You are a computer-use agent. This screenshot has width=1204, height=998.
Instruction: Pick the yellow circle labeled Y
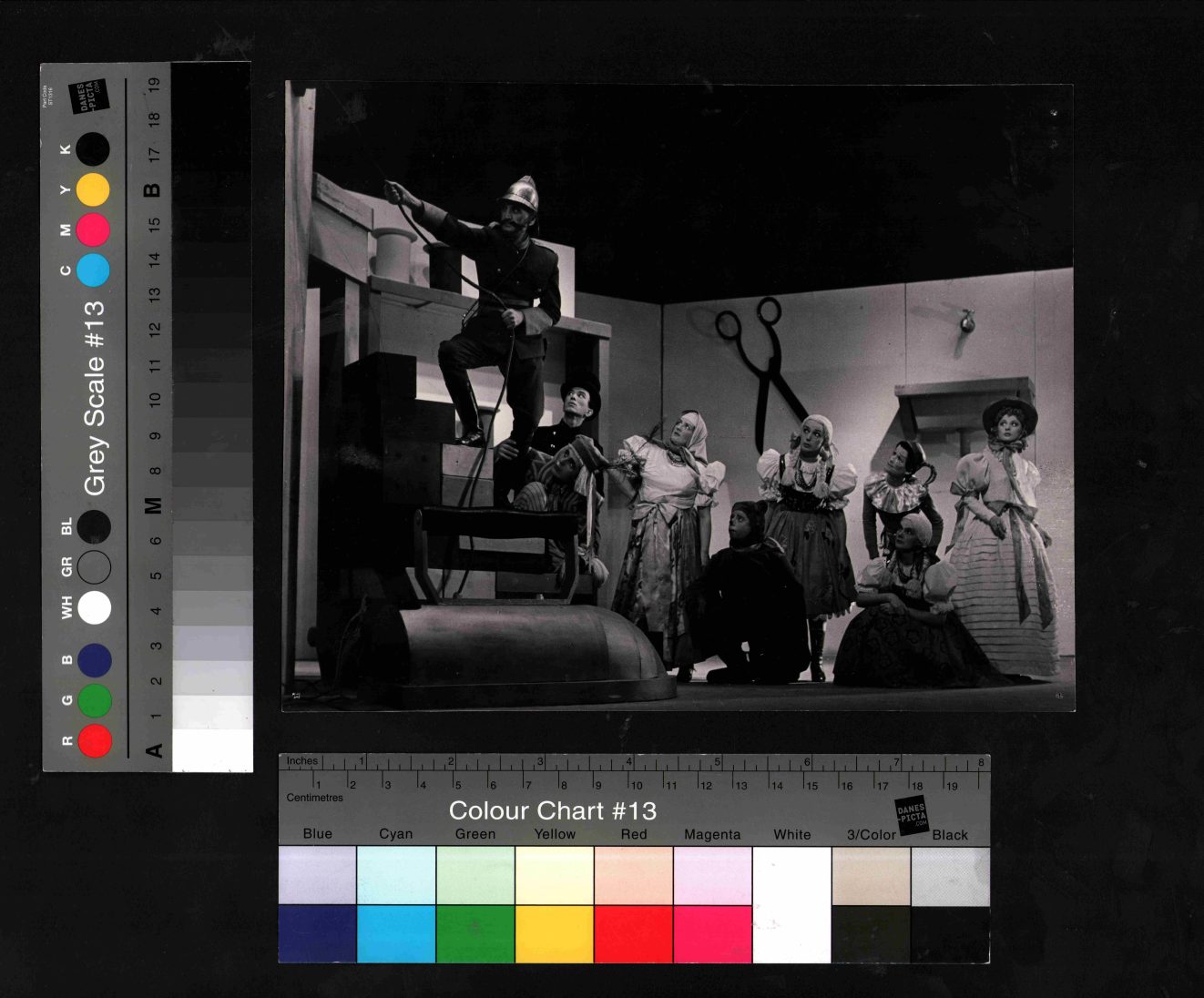point(93,189)
